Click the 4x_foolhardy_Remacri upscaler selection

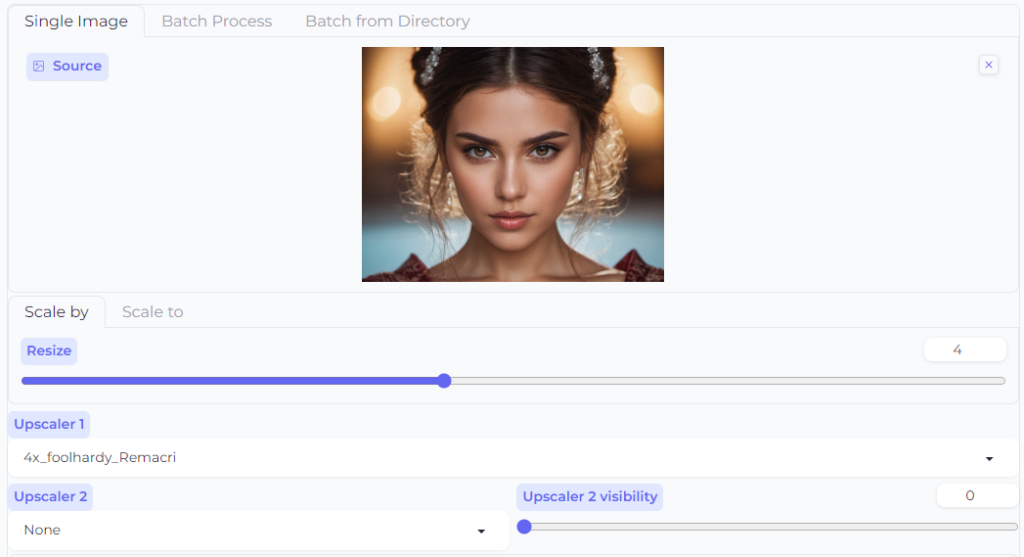tap(513, 458)
